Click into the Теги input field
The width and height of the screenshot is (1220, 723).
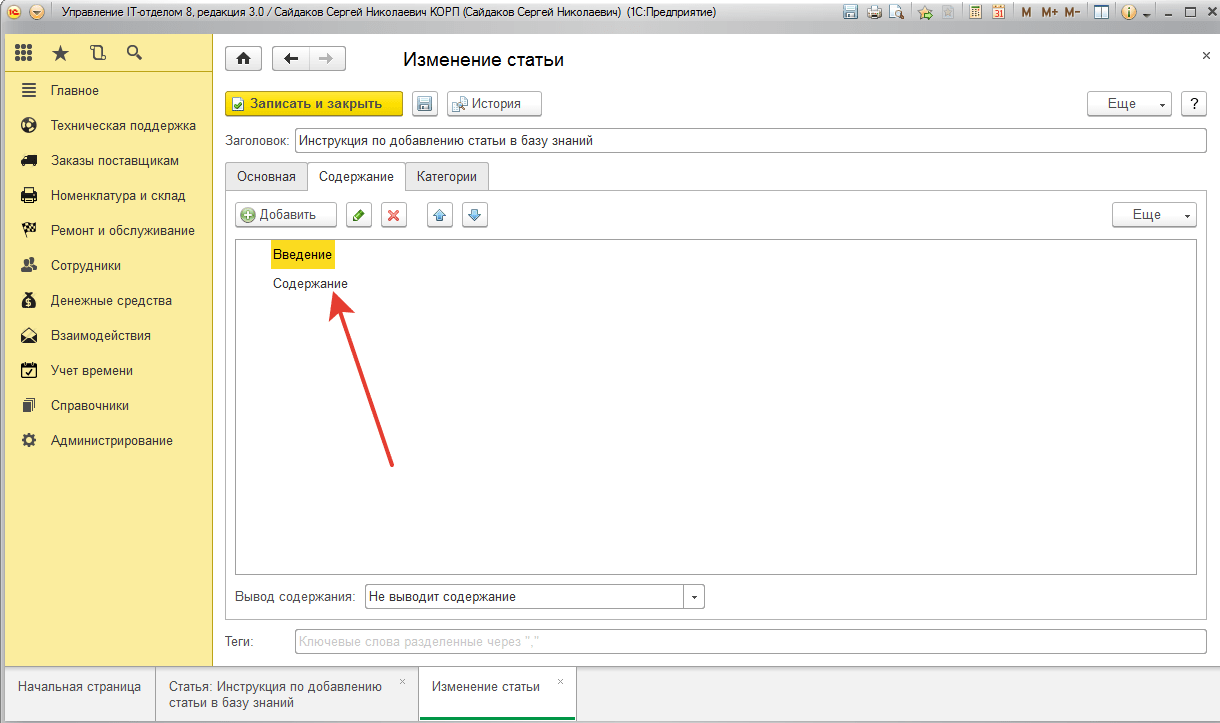coord(750,641)
